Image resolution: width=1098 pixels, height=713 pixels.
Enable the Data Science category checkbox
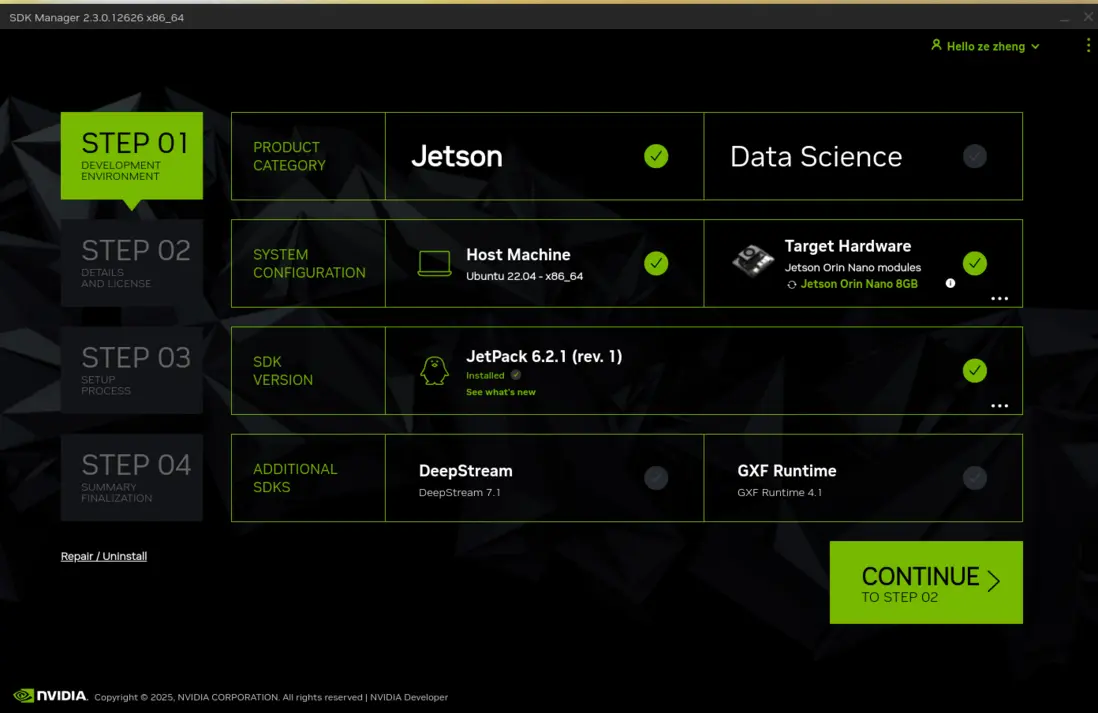click(975, 156)
